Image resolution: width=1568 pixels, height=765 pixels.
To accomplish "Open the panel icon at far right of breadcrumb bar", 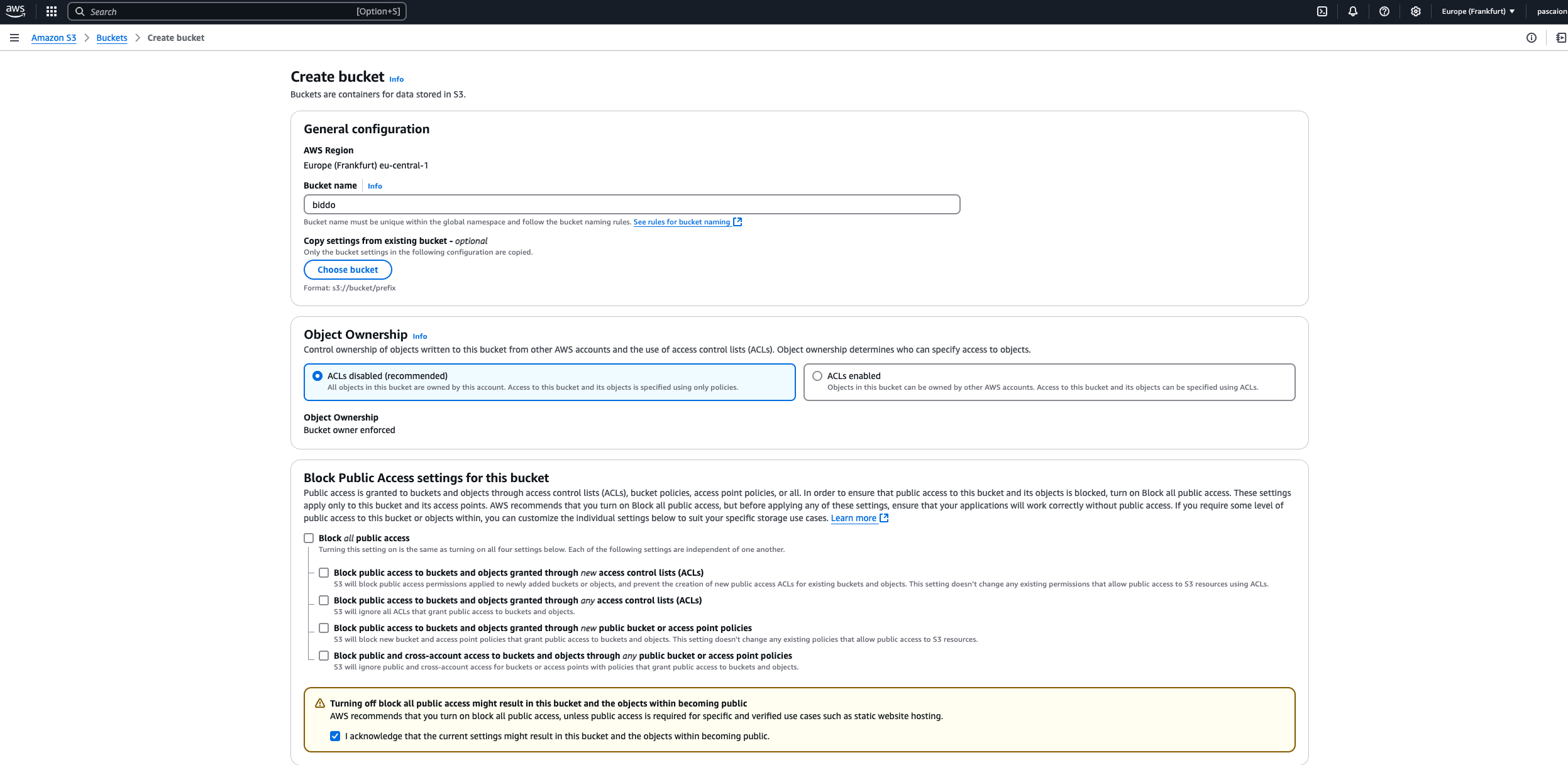I will click(1561, 38).
